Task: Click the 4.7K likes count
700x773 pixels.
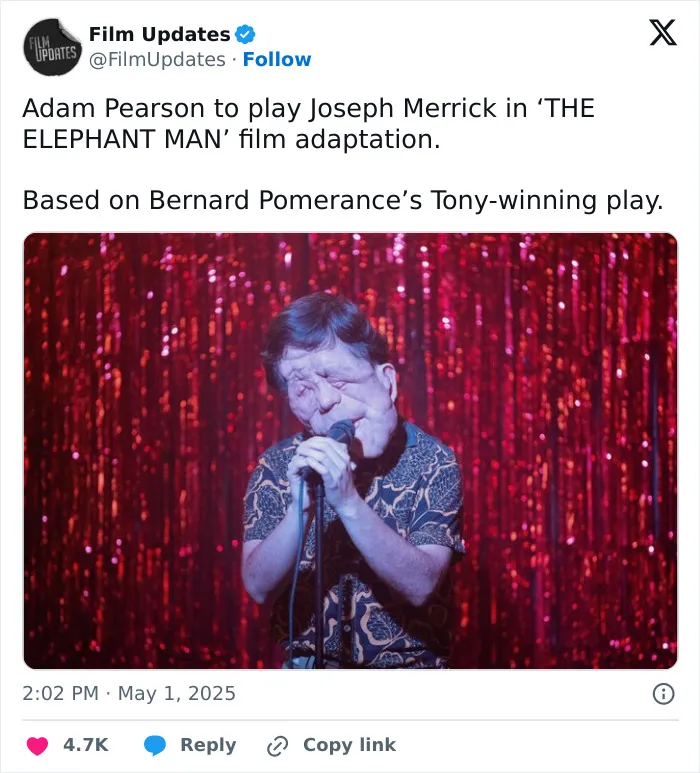Action: [x=86, y=744]
